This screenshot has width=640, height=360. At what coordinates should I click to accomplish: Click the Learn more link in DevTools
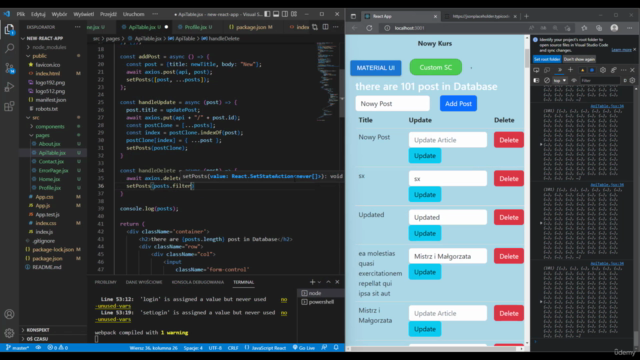click(621, 50)
